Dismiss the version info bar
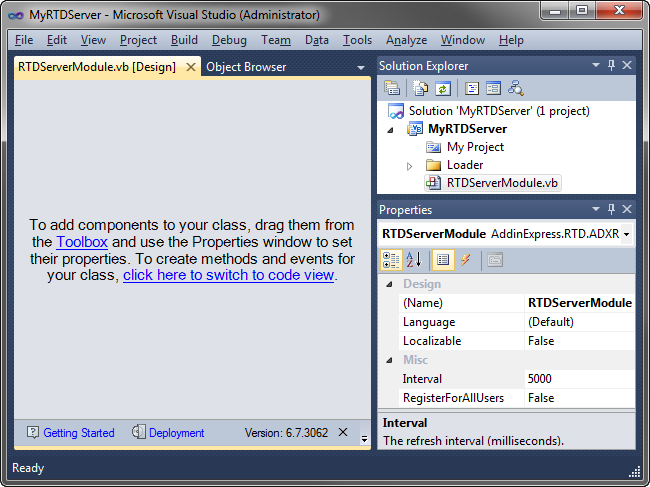The image size is (650, 487). click(x=343, y=432)
